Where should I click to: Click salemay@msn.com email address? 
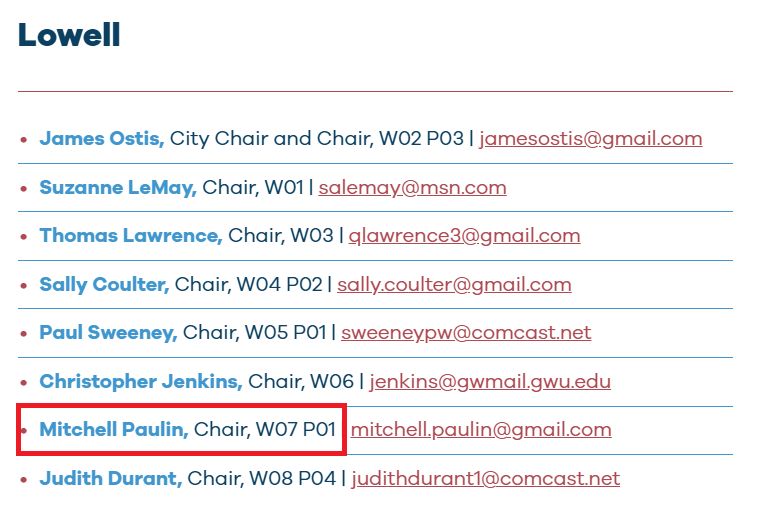pyautogui.click(x=412, y=188)
